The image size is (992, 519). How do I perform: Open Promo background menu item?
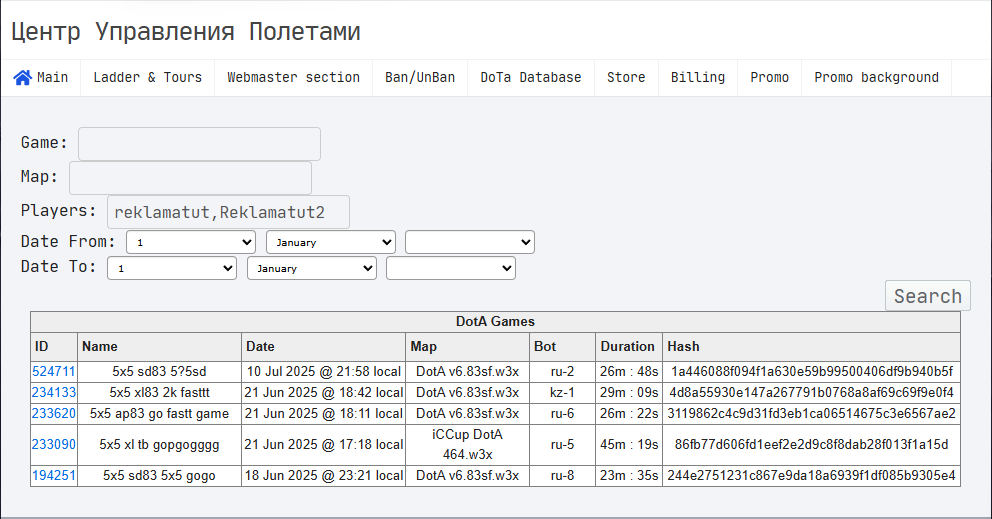[x=876, y=78]
